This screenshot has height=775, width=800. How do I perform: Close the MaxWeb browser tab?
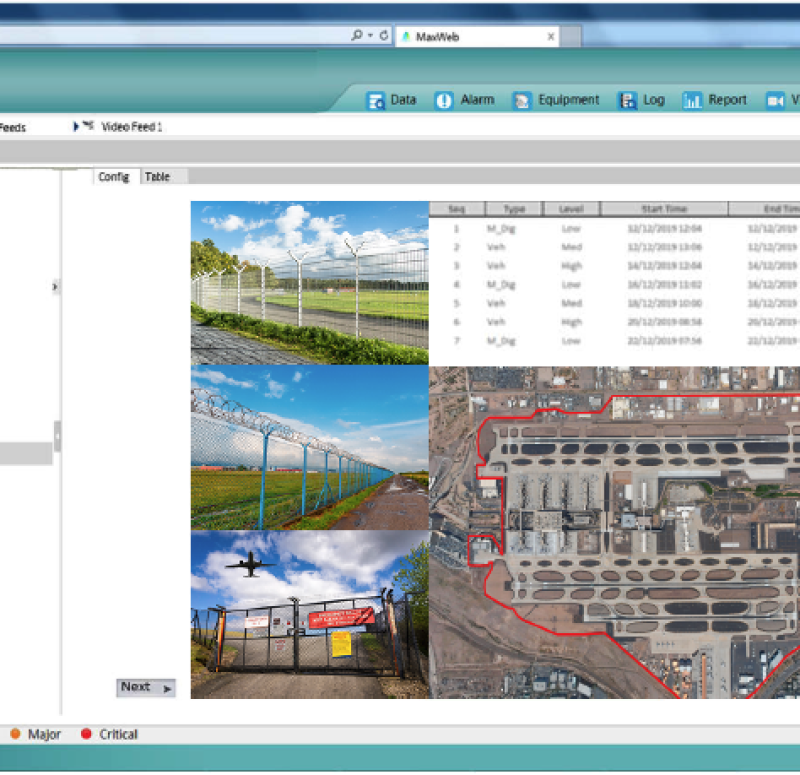click(550, 36)
